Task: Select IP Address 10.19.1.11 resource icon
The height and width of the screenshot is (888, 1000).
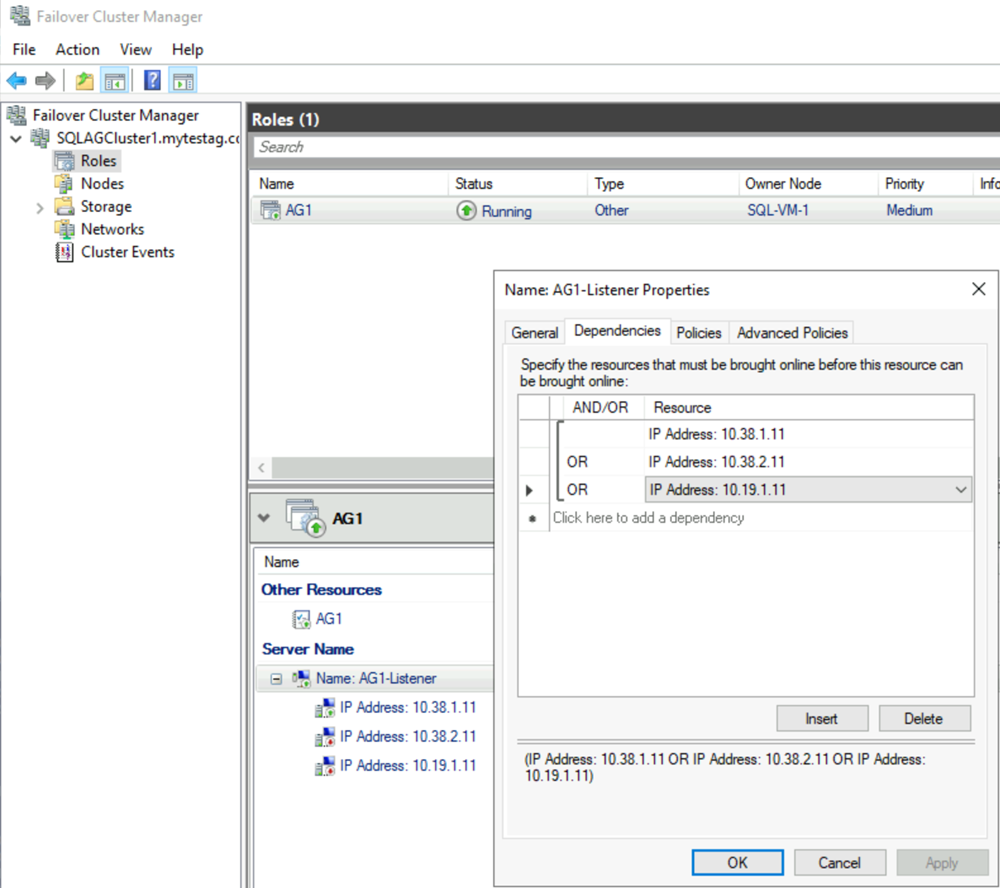Action: pos(325,766)
